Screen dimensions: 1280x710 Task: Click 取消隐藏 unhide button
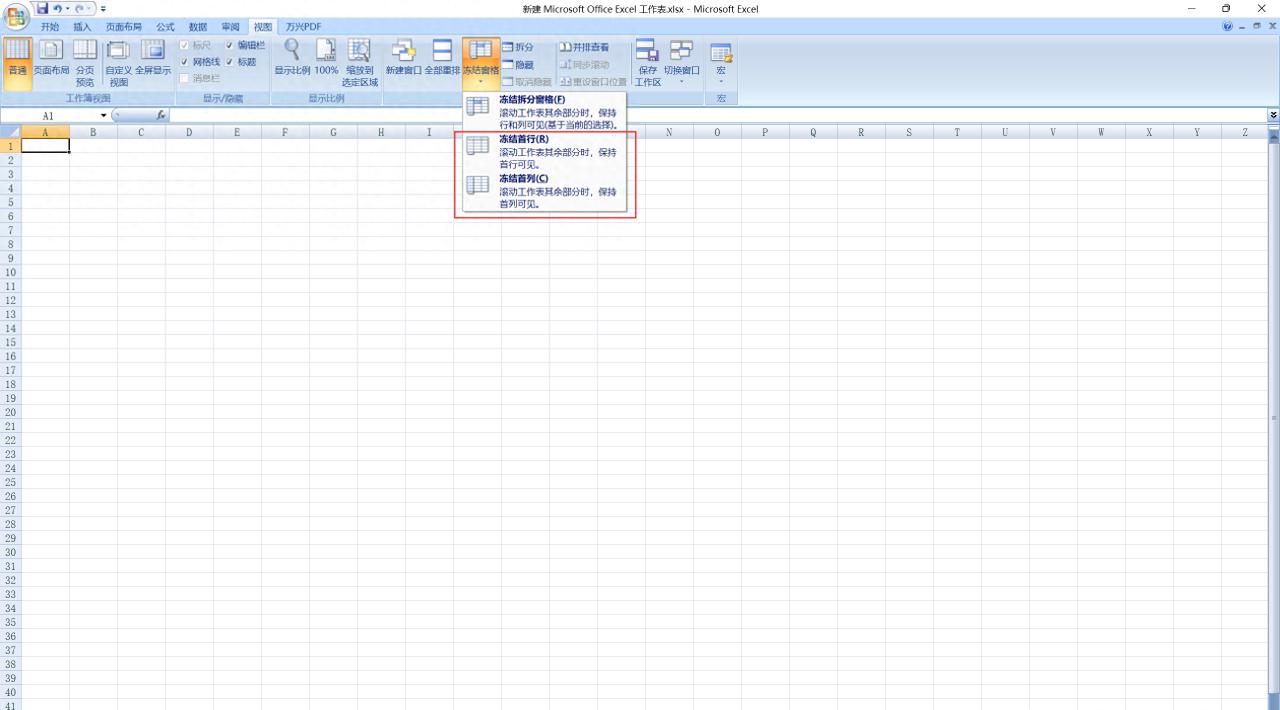coord(527,81)
